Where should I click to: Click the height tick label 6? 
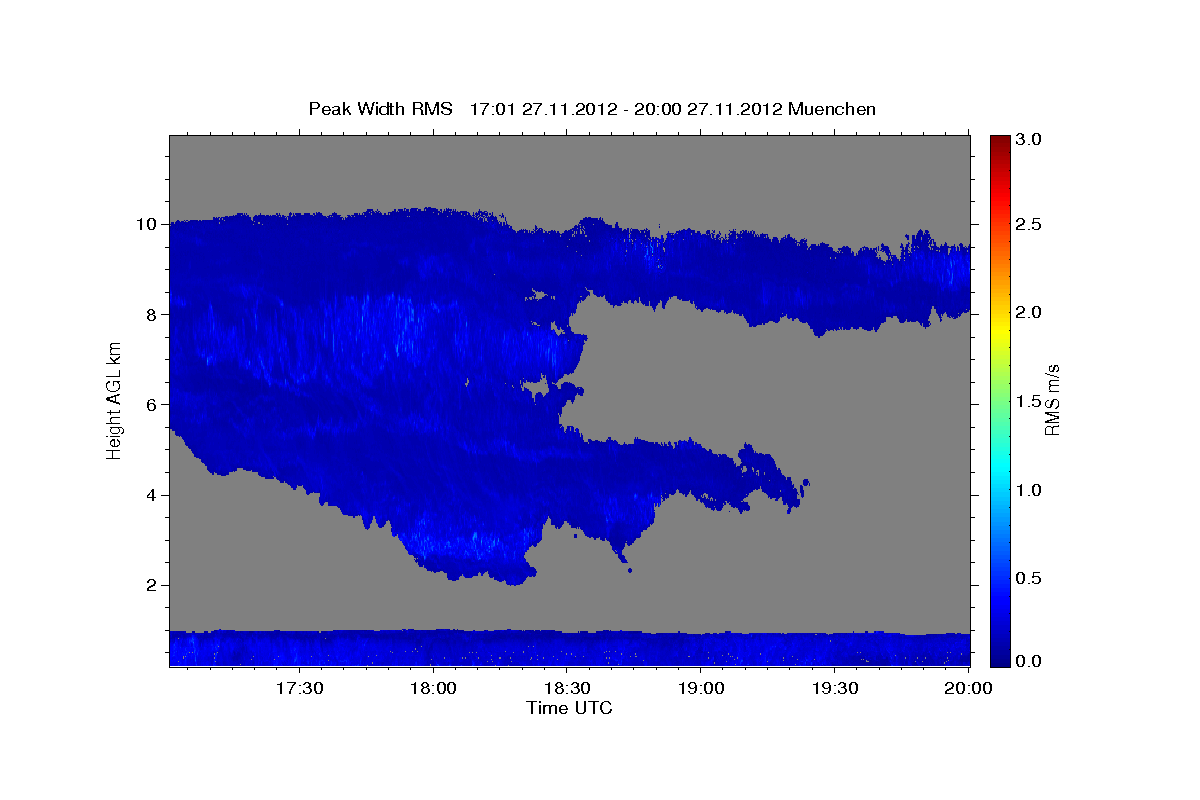[154, 405]
